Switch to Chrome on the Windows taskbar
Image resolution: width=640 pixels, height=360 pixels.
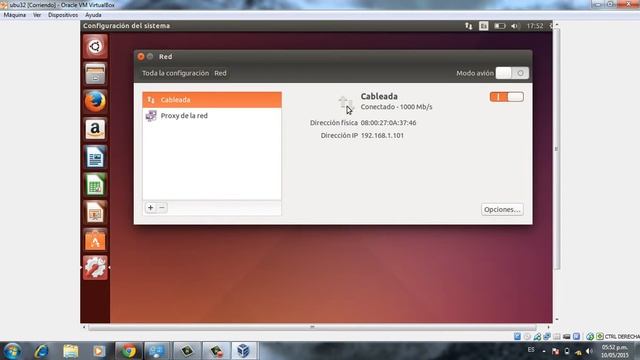[129, 351]
